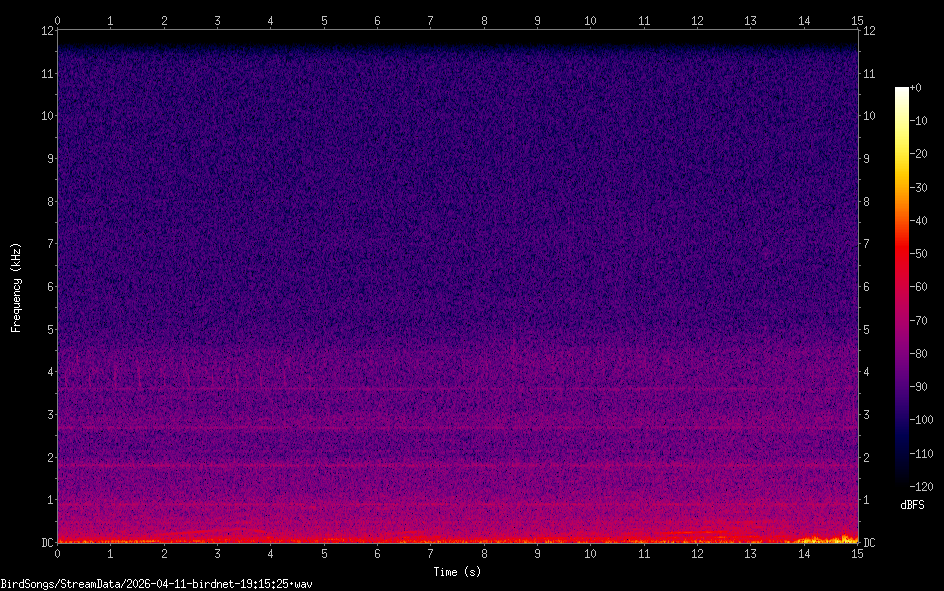Select the 15 label on top time axis

point(856,19)
